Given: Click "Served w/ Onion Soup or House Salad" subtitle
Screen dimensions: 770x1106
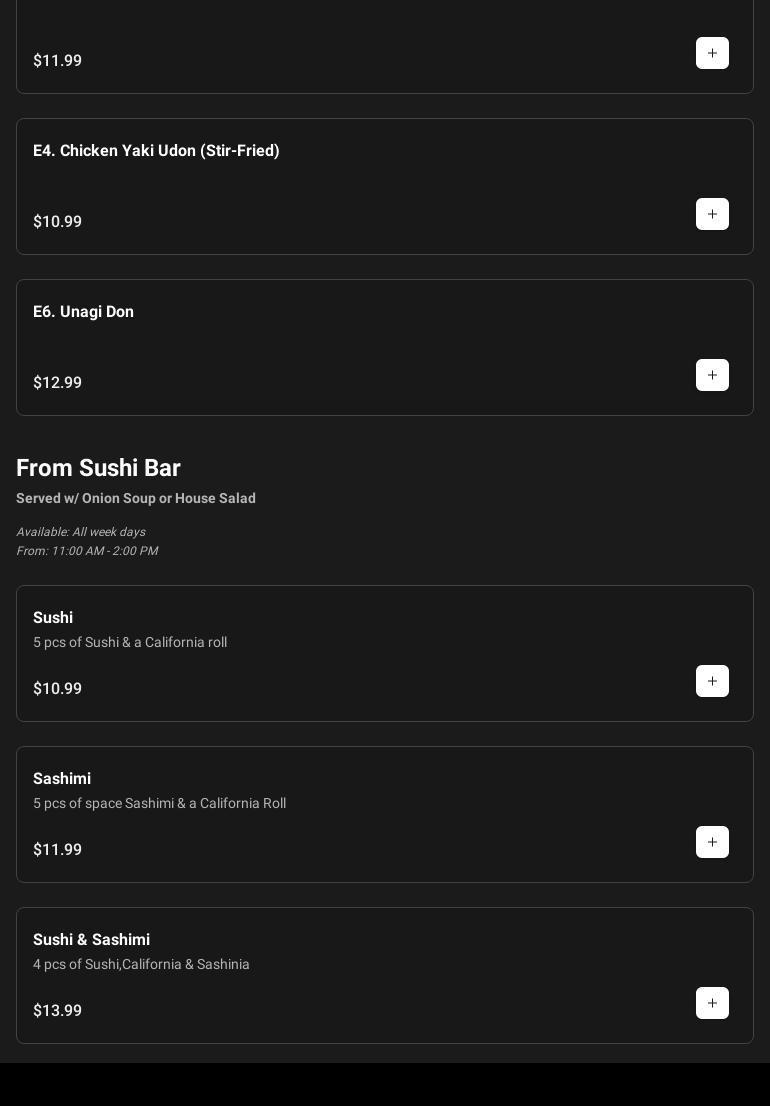Looking at the screenshot, I should click(136, 498).
